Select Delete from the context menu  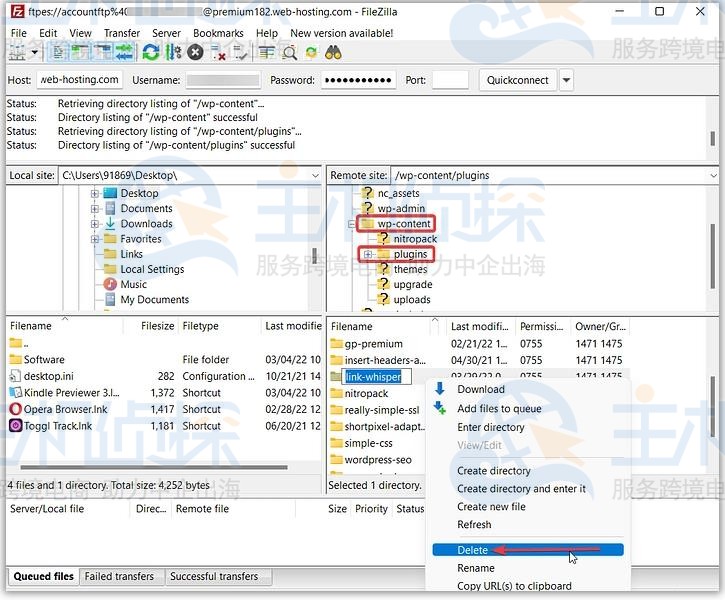point(473,550)
